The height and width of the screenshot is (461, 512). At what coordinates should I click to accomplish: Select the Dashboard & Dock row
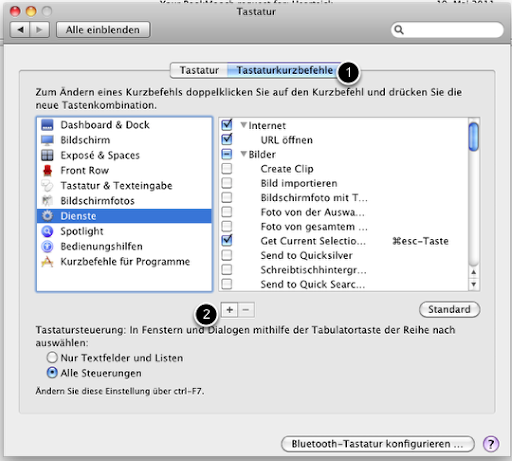[x=124, y=125]
